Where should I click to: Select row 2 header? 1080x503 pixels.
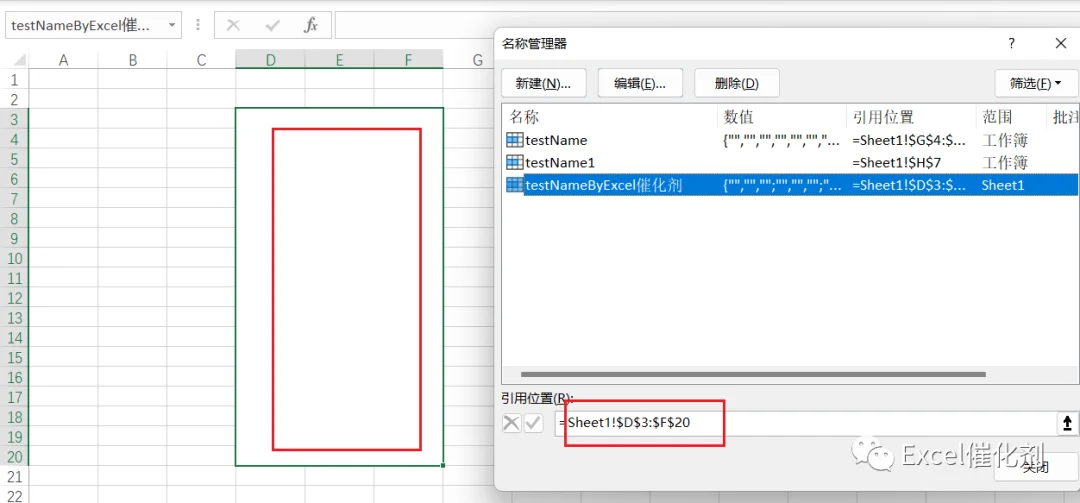(x=14, y=99)
